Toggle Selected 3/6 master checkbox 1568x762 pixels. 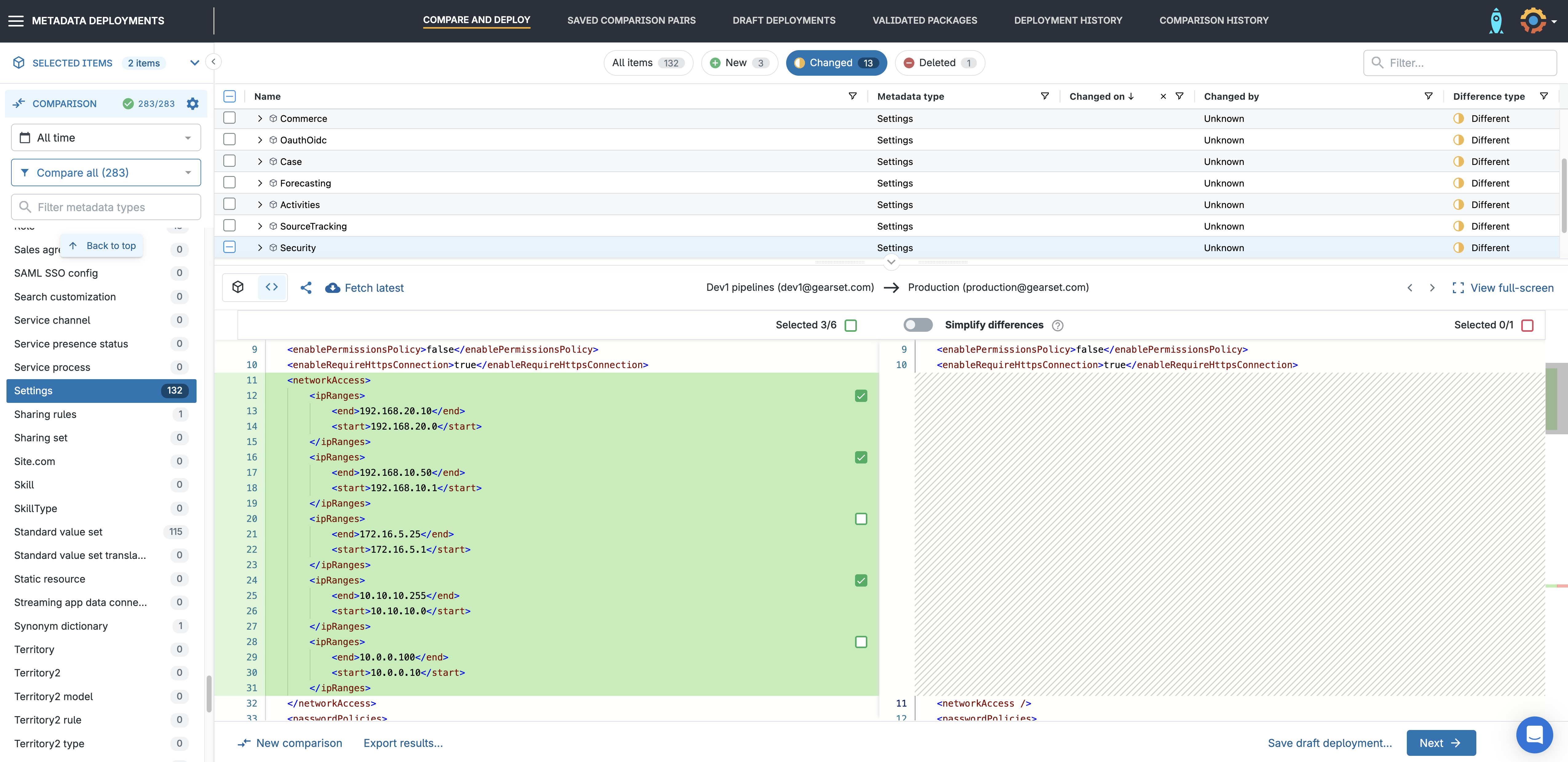pos(851,325)
